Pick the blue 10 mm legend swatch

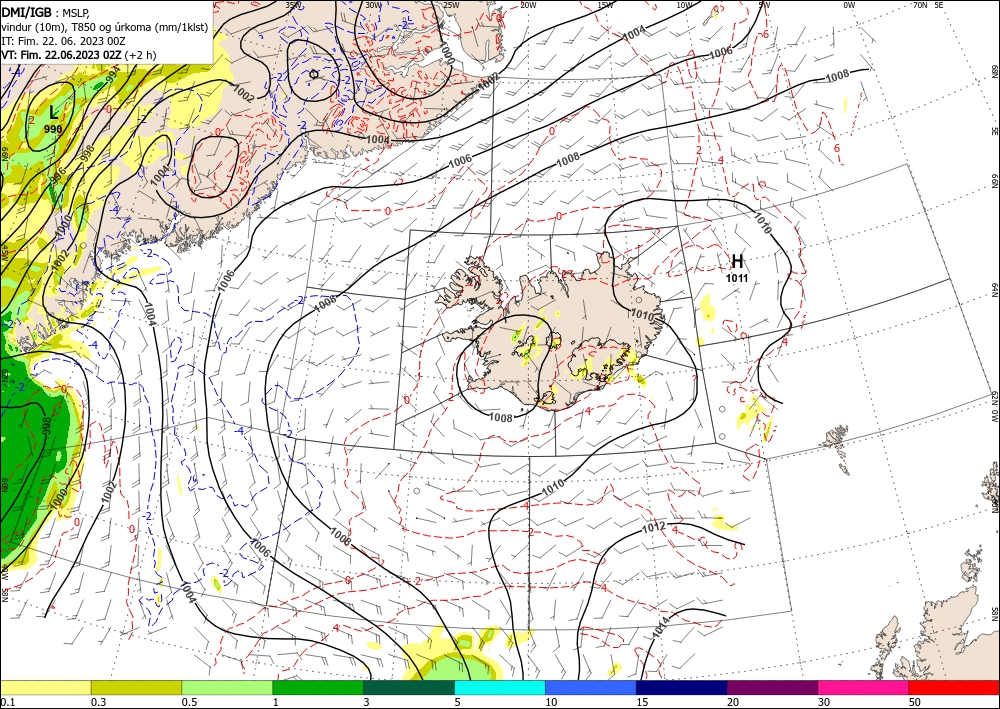tap(591, 687)
